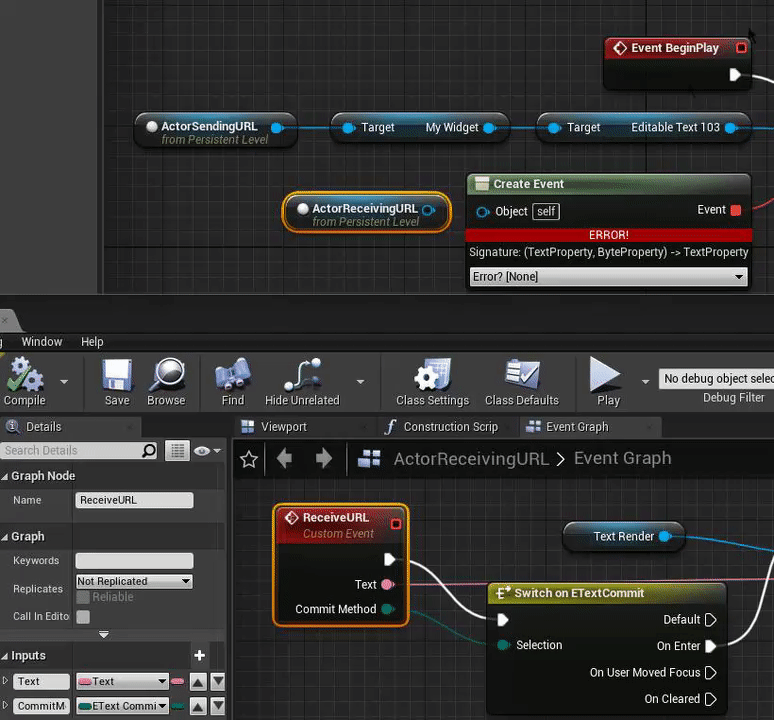Screen dimensions: 774x720
Task: Click Create Event's red Event pin
Action: point(735,210)
